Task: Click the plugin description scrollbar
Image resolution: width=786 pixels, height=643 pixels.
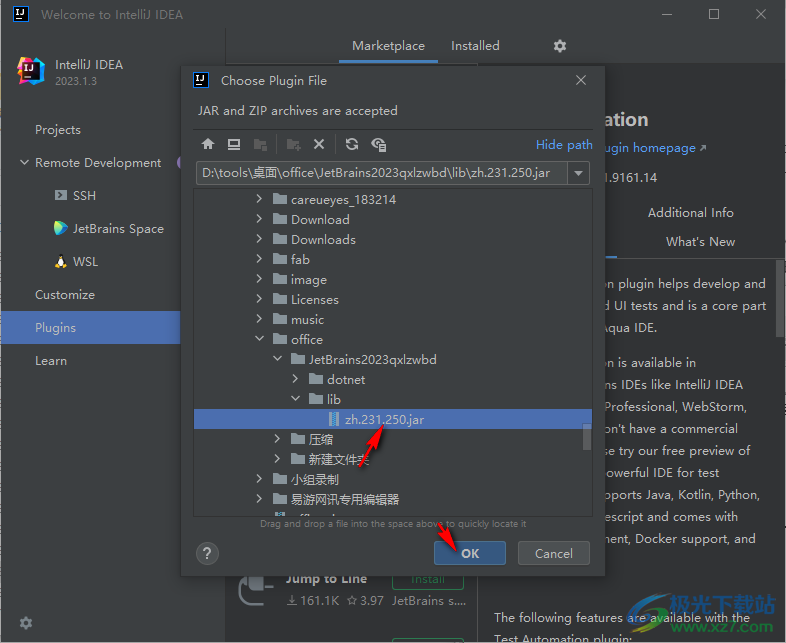Action: coord(780,299)
